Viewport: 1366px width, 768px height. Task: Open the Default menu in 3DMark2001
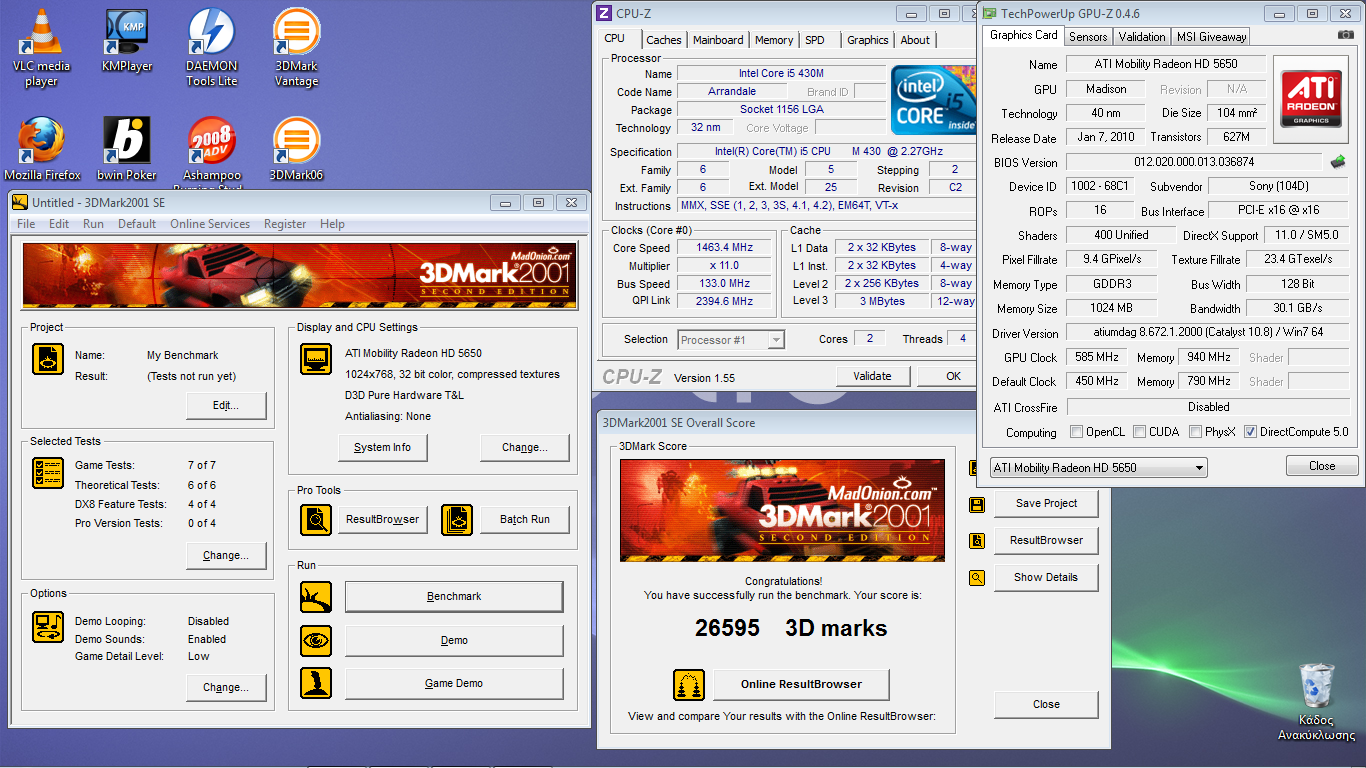[137, 224]
